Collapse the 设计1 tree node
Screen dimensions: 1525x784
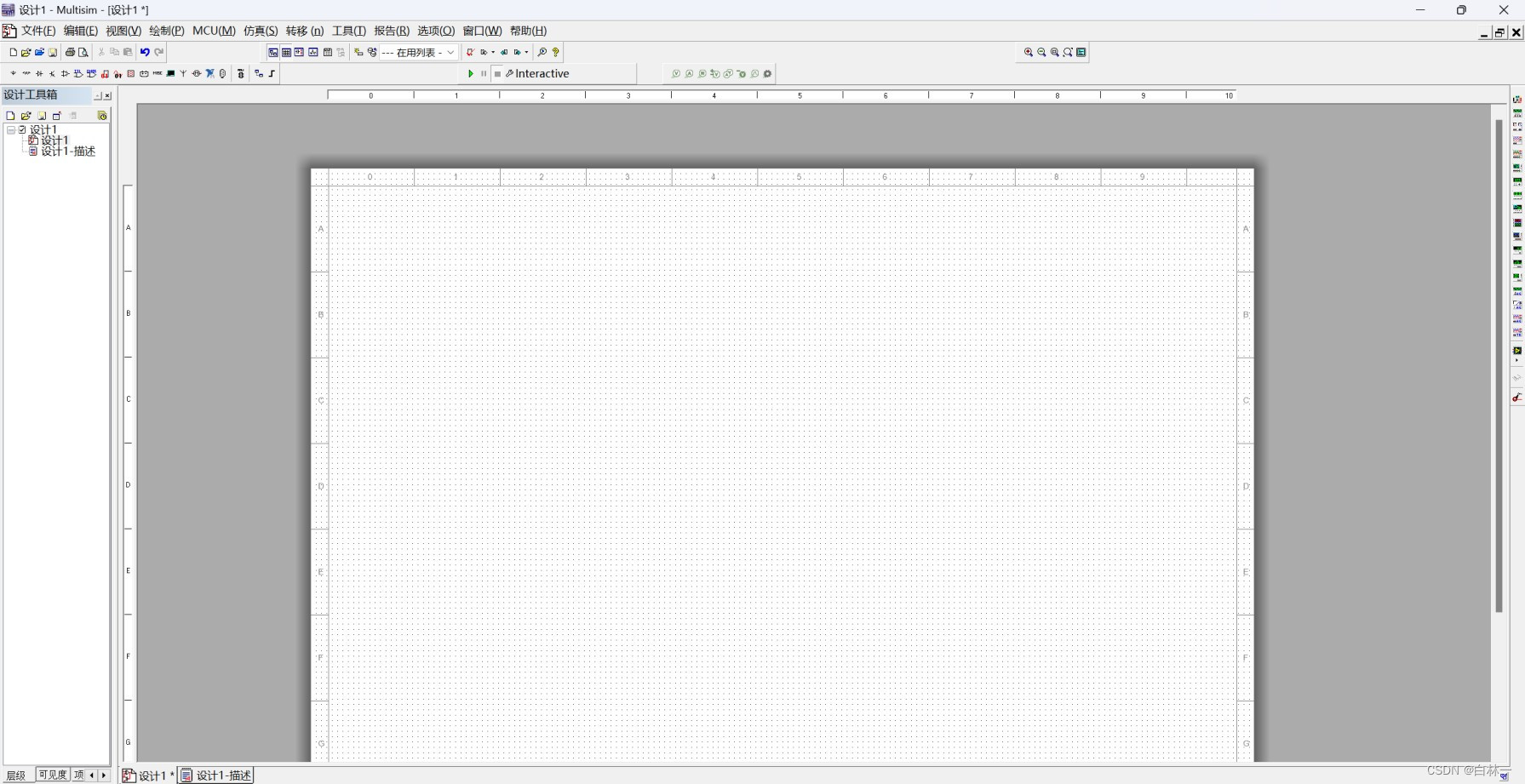[x=10, y=129]
